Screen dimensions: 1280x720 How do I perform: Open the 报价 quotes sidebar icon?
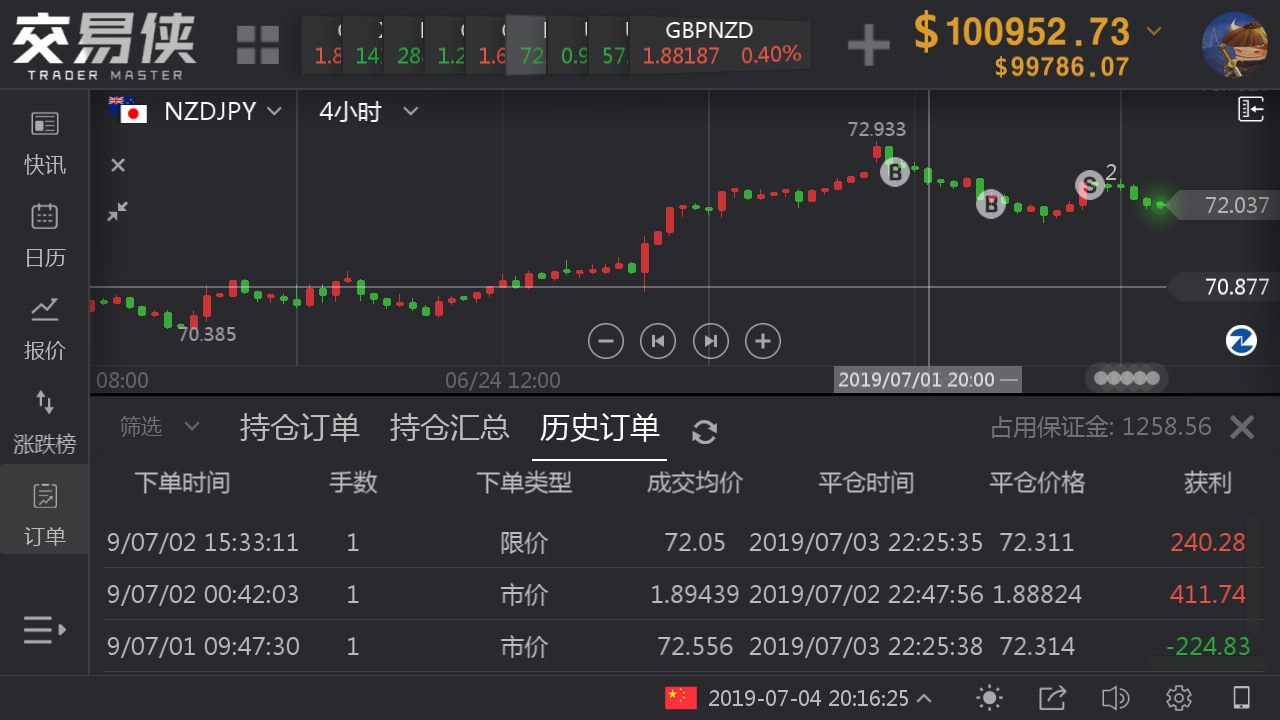(45, 328)
